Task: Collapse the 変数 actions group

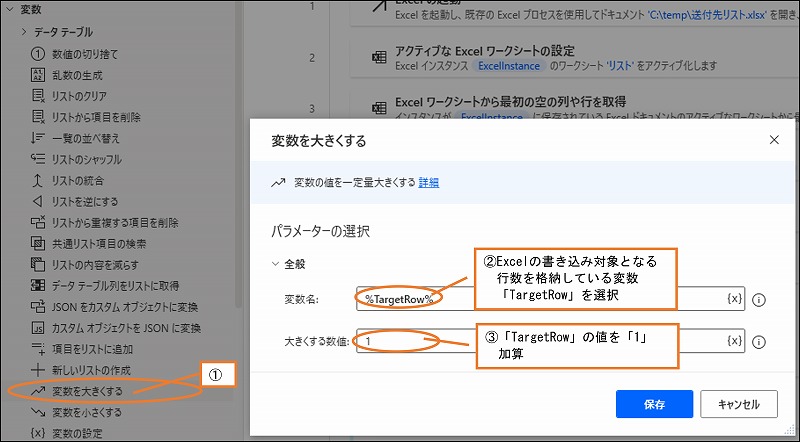Action: [10, 9]
